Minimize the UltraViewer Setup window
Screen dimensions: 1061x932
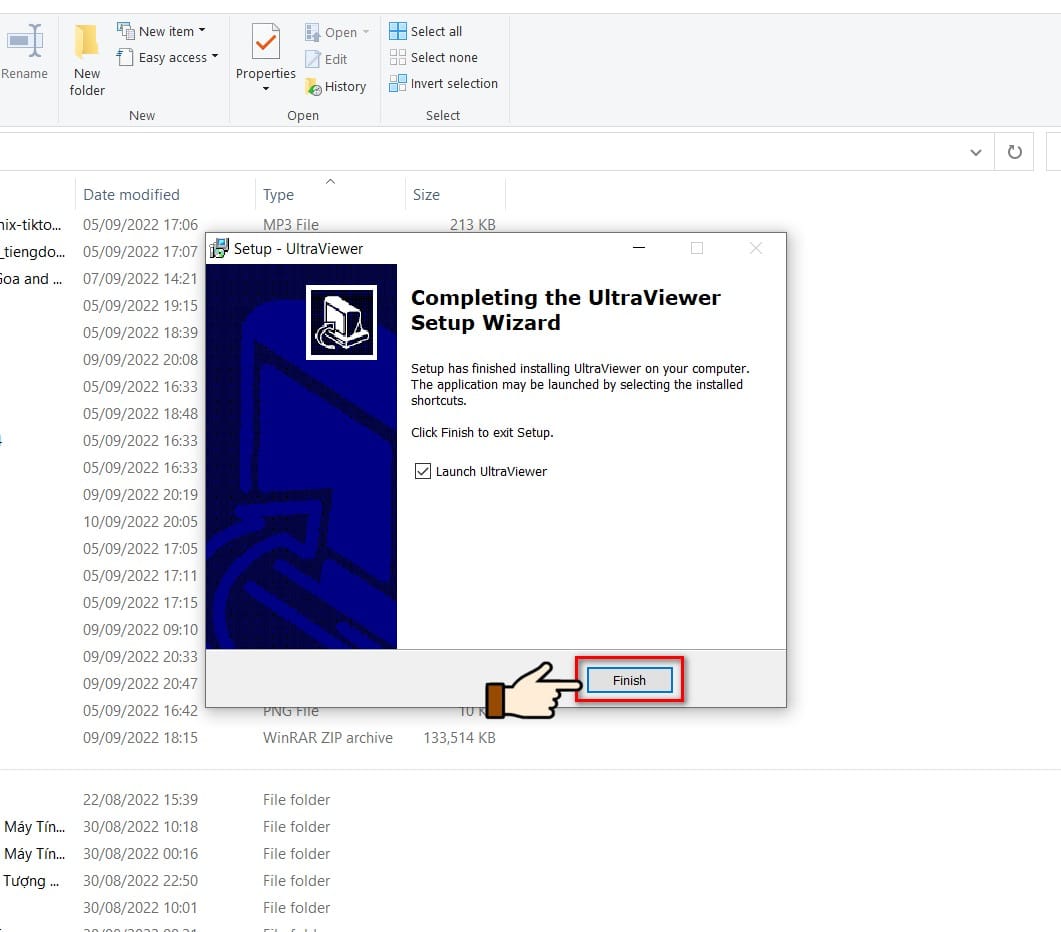pos(639,248)
